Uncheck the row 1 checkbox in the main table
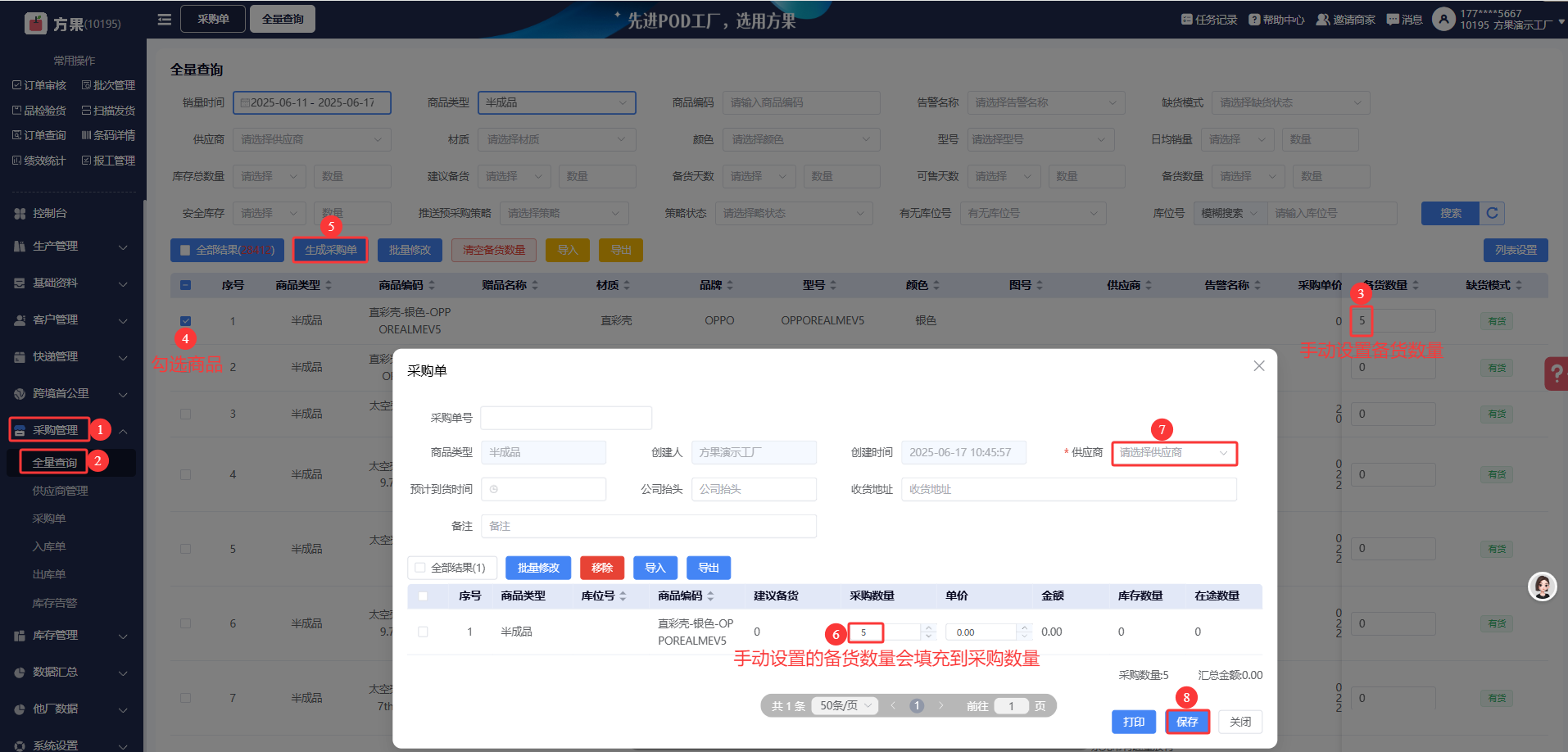The width and height of the screenshot is (1568, 752). point(185,321)
